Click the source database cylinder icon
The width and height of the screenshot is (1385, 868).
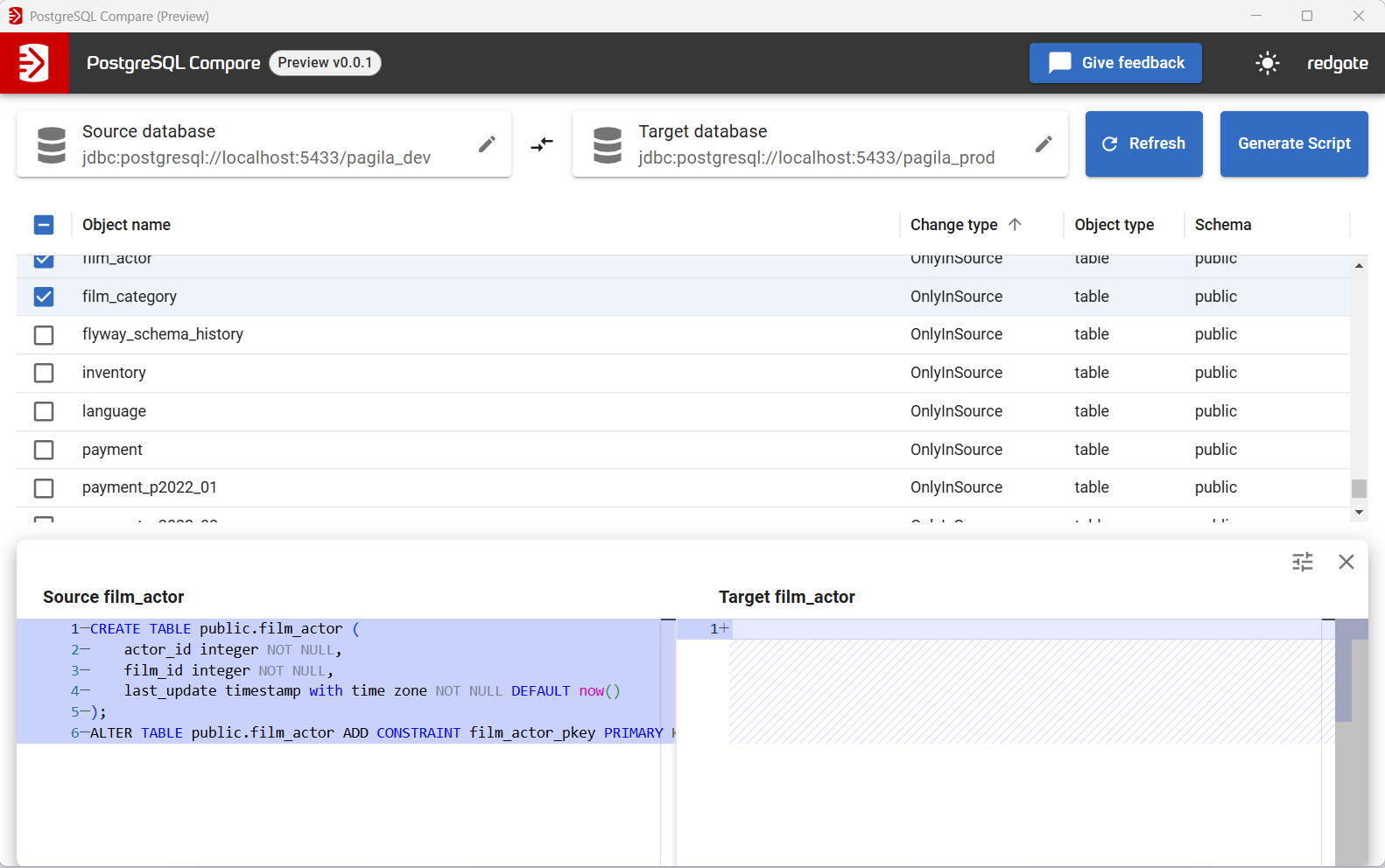pos(52,144)
